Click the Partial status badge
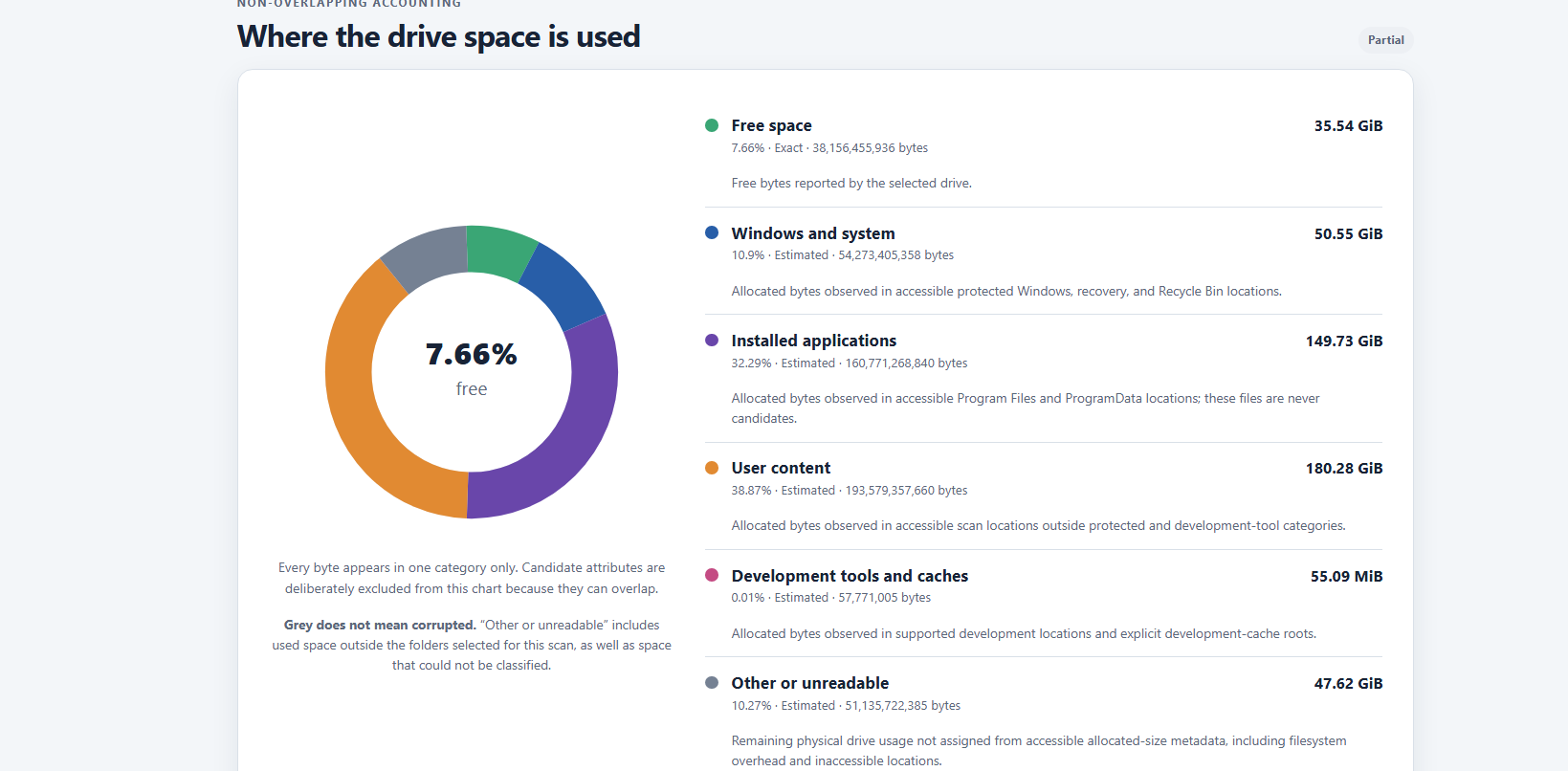The height and width of the screenshot is (771, 1568). (x=1385, y=40)
